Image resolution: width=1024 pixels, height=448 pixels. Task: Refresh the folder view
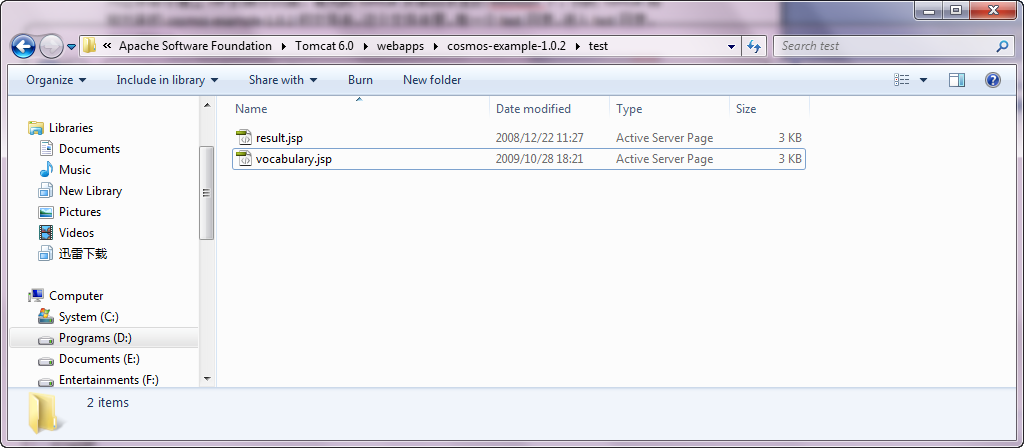click(x=754, y=46)
